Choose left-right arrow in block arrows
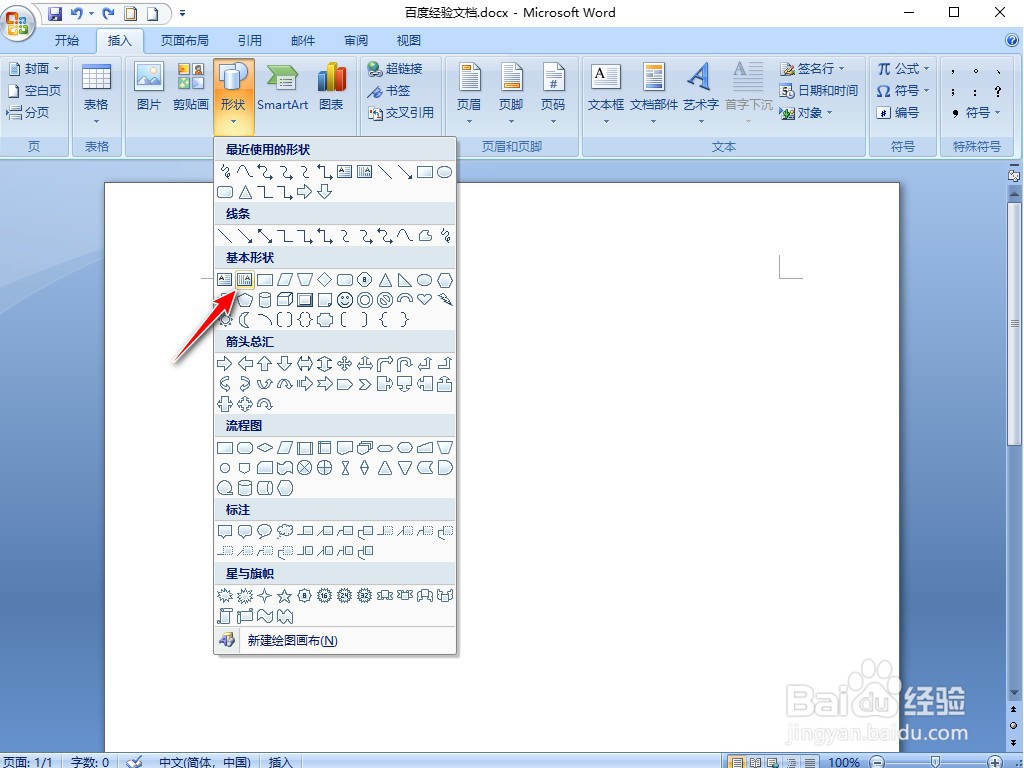1024x768 pixels. (304, 364)
